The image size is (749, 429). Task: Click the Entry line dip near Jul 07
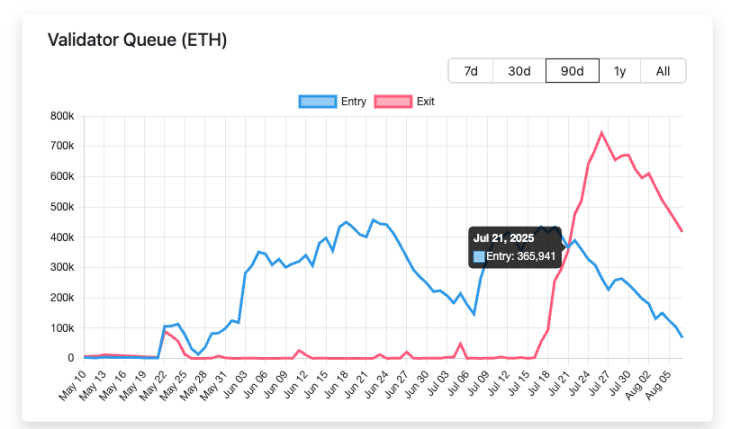[x=473, y=314]
